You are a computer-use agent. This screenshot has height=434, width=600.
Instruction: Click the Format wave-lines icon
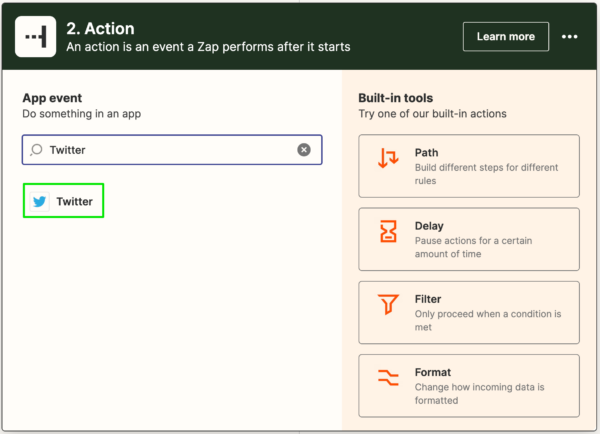pos(388,377)
